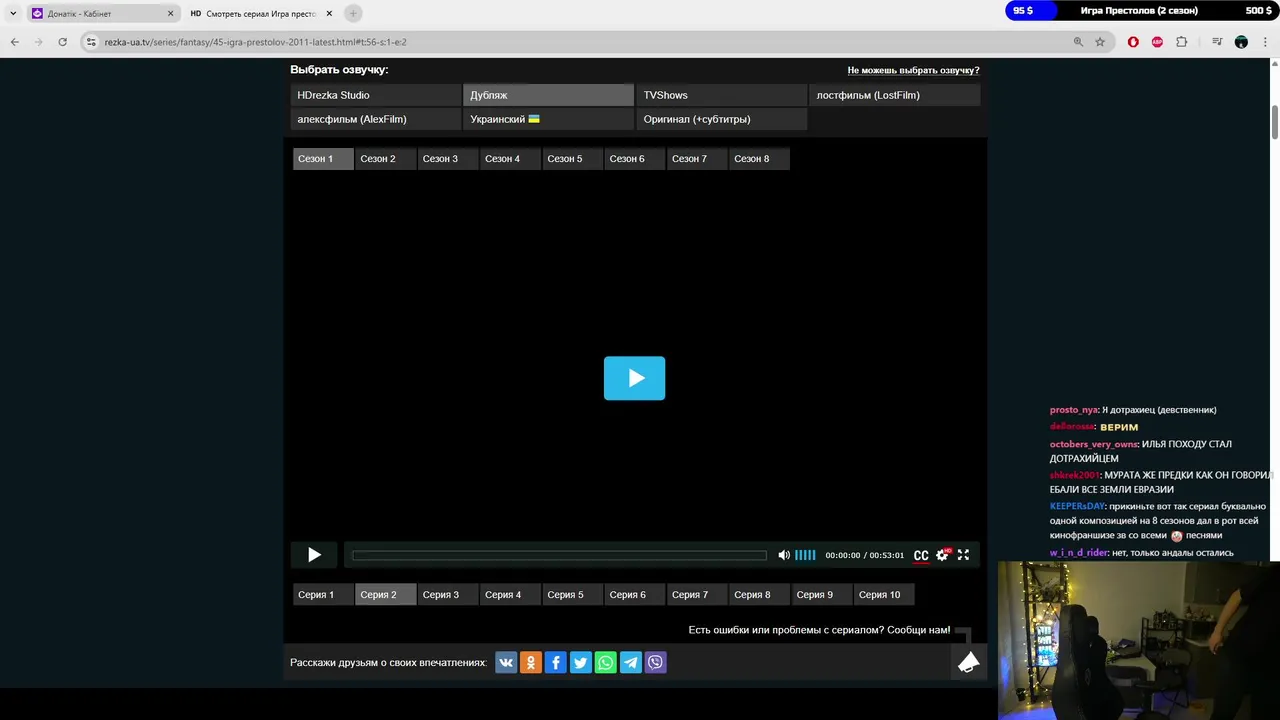Share on Odnoklassniki
The height and width of the screenshot is (720, 1280).
pos(531,662)
